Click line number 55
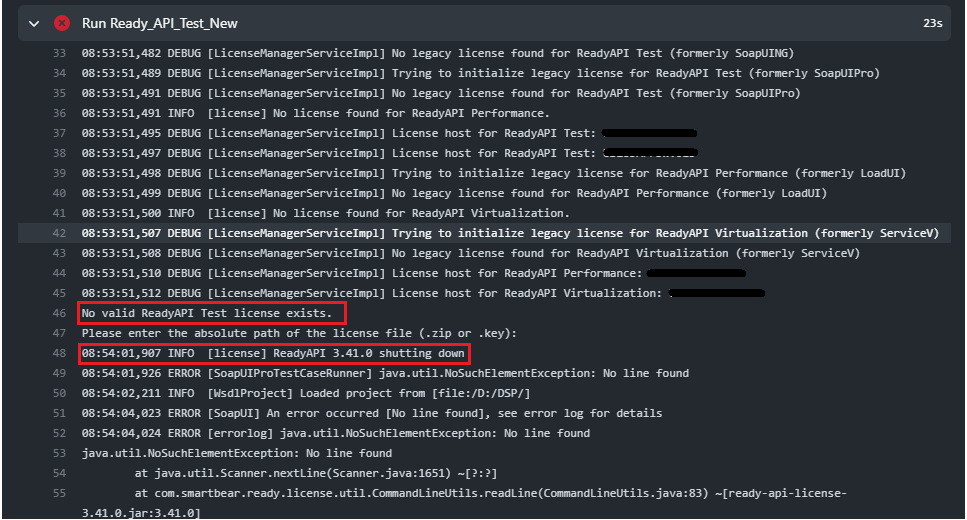This screenshot has height=520, width=967. click(58, 493)
